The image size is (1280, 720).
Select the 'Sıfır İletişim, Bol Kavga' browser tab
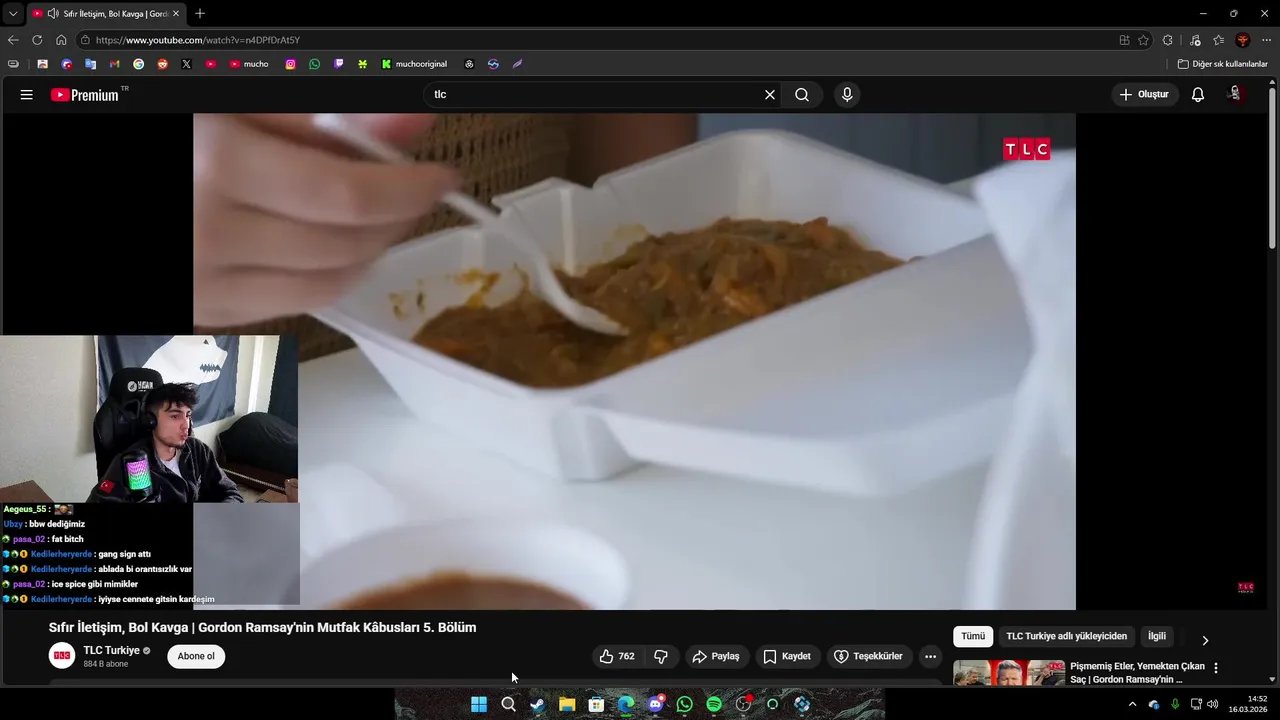(x=107, y=14)
